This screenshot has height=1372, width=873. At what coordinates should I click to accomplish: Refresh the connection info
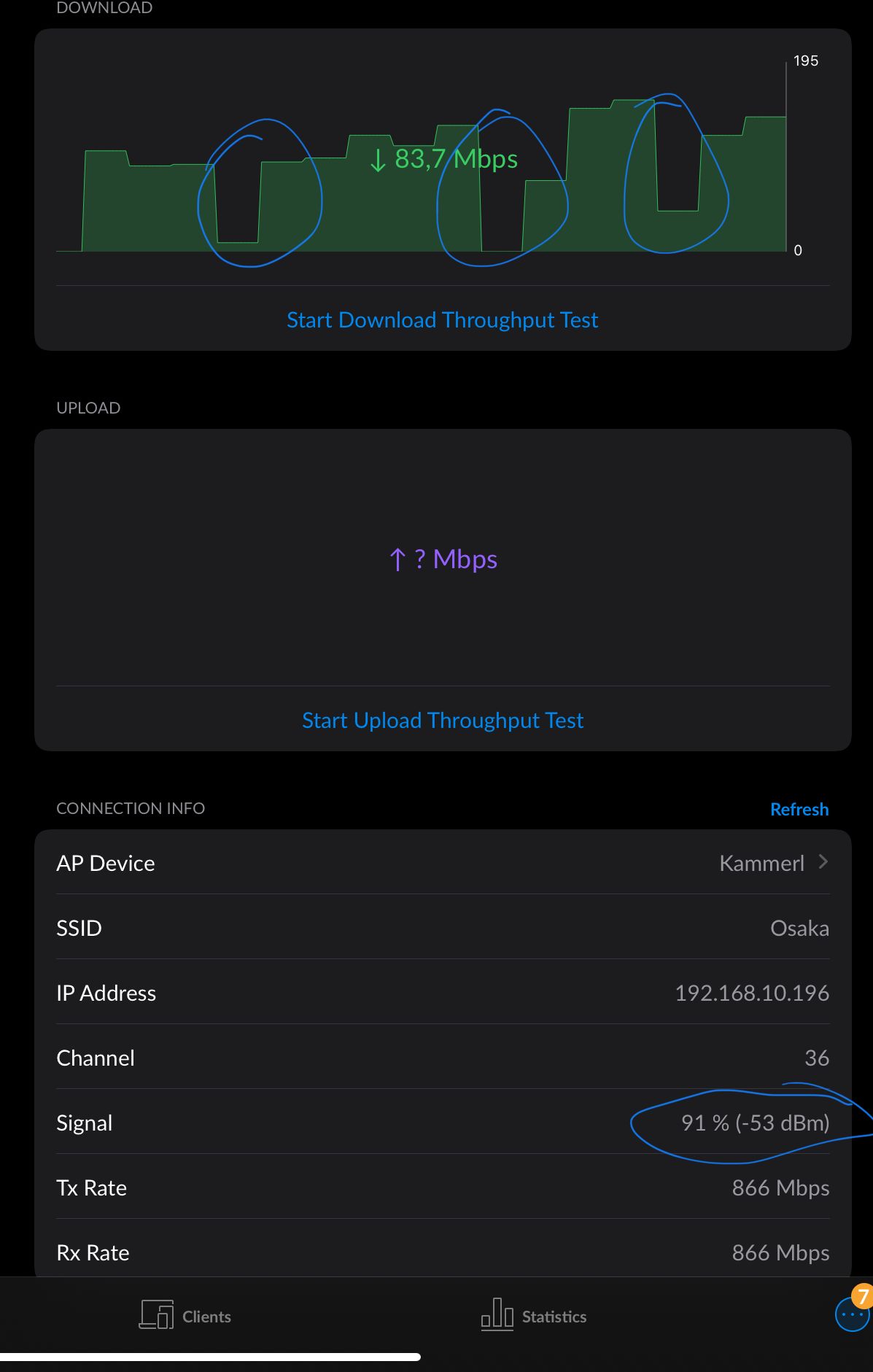[x=799, y=809]
